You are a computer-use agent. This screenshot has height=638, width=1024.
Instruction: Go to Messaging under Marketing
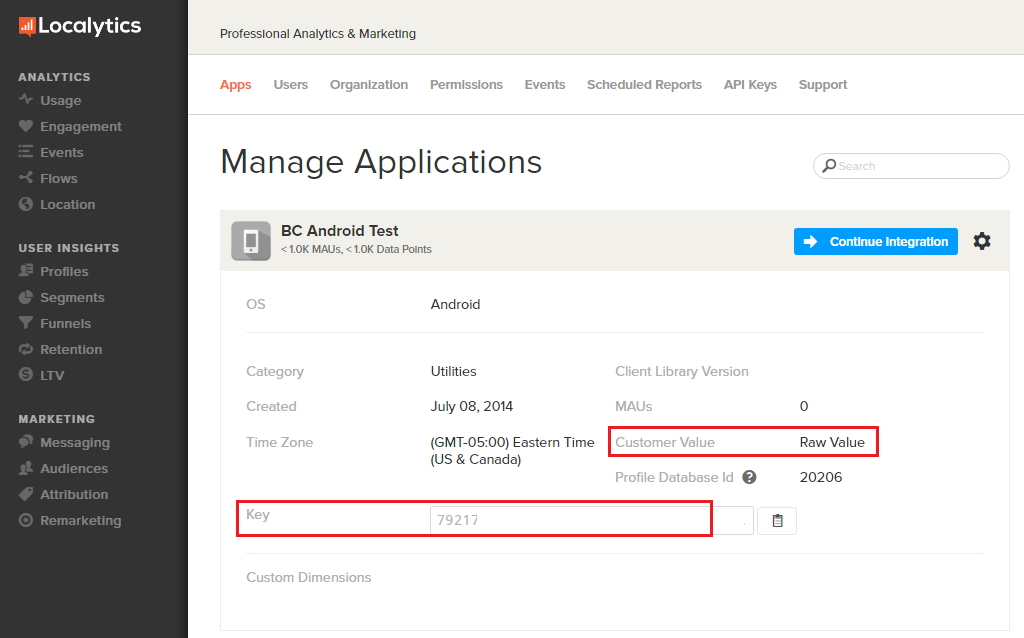coord(74,443)
